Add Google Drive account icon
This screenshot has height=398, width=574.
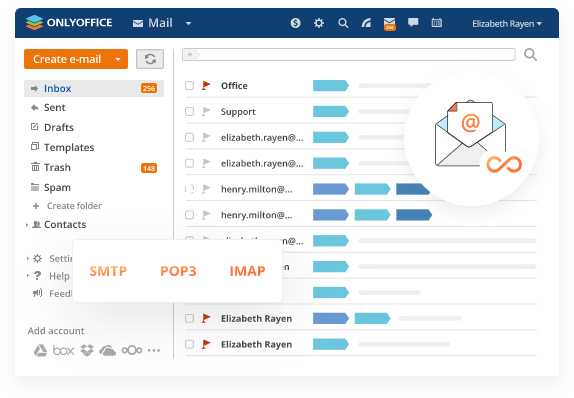[x=40, y=350]
